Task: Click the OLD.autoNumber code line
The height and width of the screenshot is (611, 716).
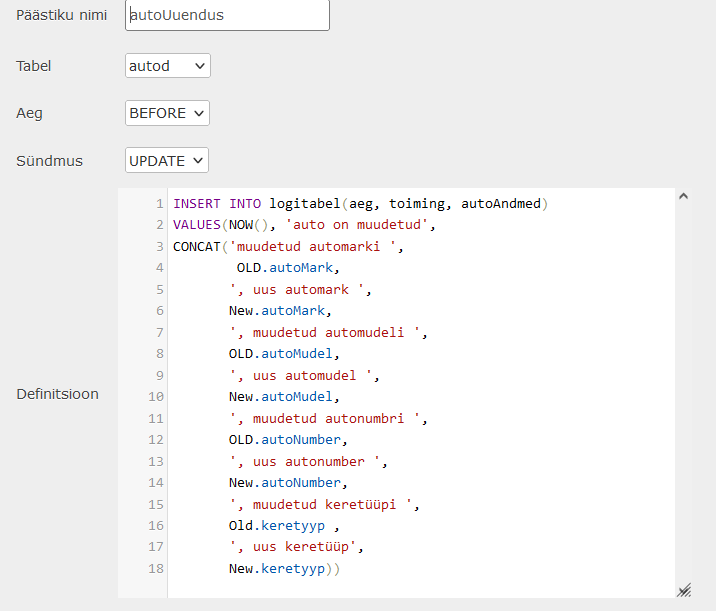Action: 288,440
